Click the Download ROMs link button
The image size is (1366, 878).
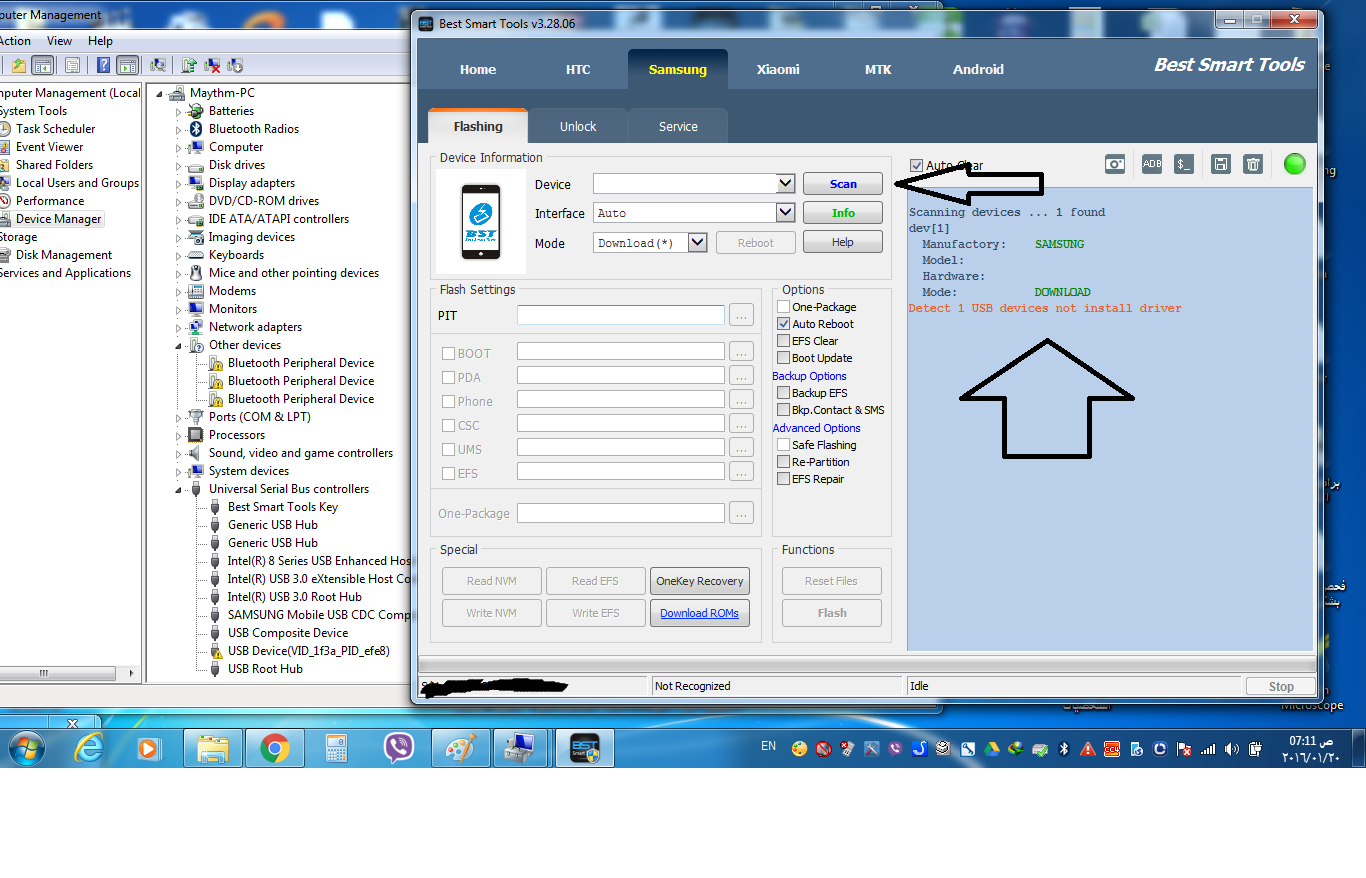[x=700, y=613]
